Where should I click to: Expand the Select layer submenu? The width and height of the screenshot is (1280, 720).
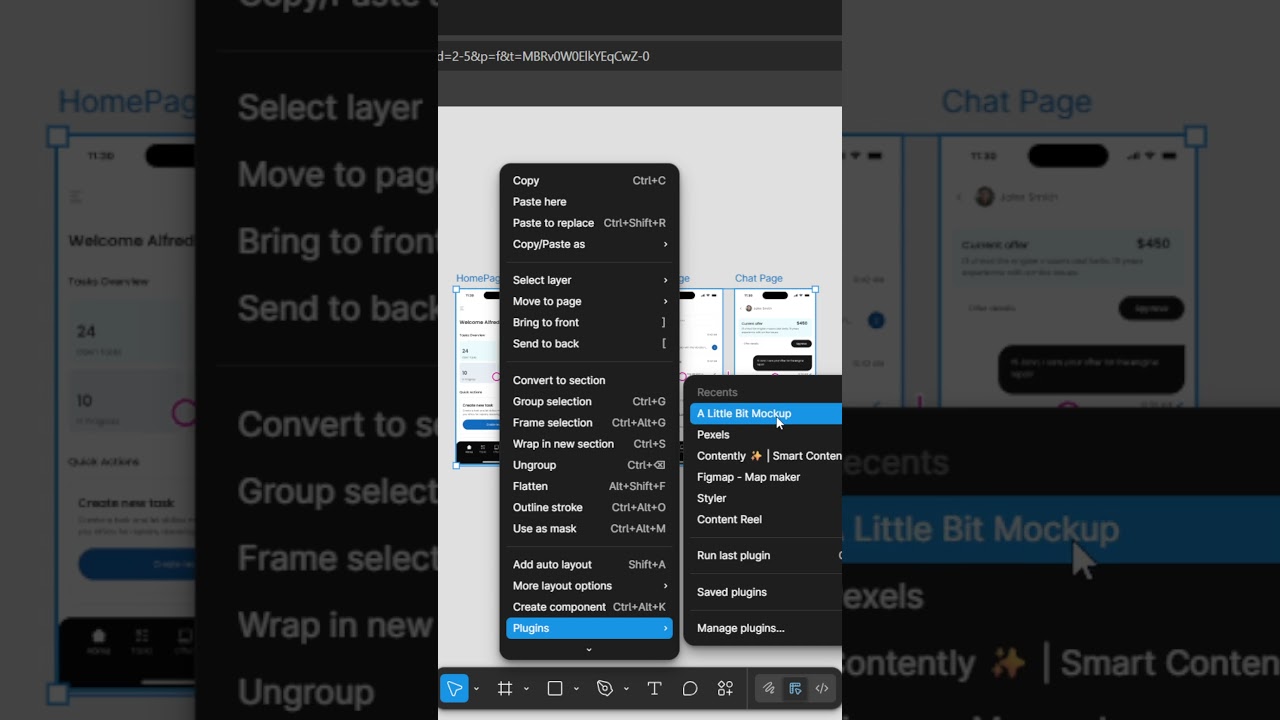(x=589, y=280)
